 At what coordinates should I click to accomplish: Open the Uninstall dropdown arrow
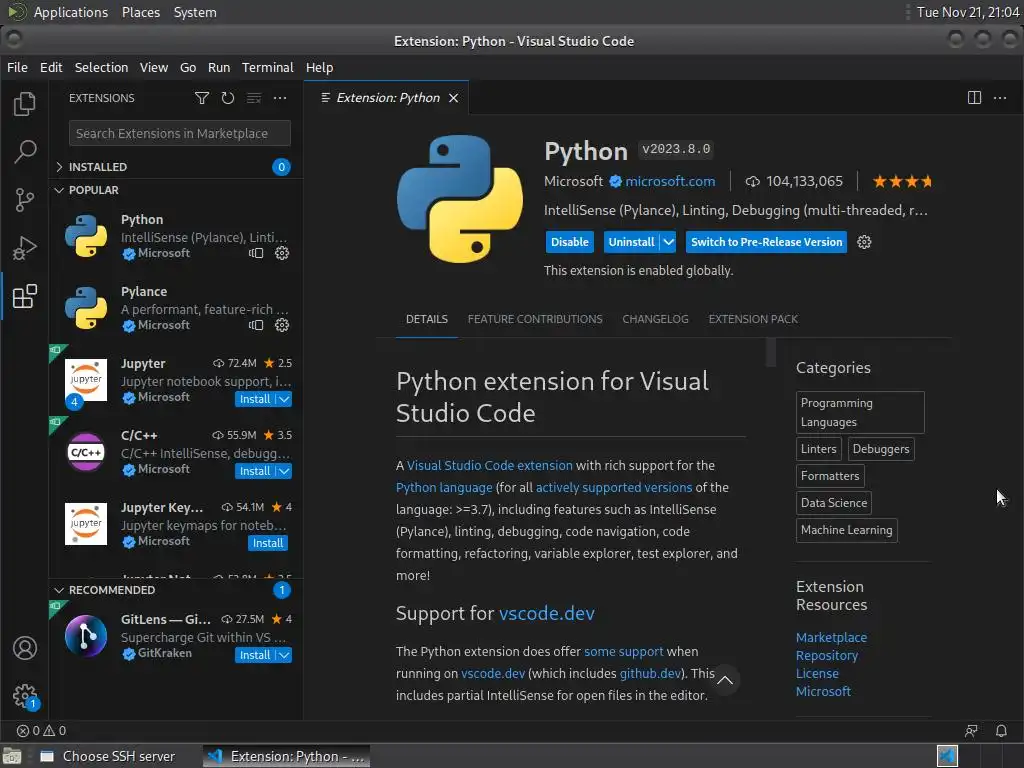click(668, 242)
